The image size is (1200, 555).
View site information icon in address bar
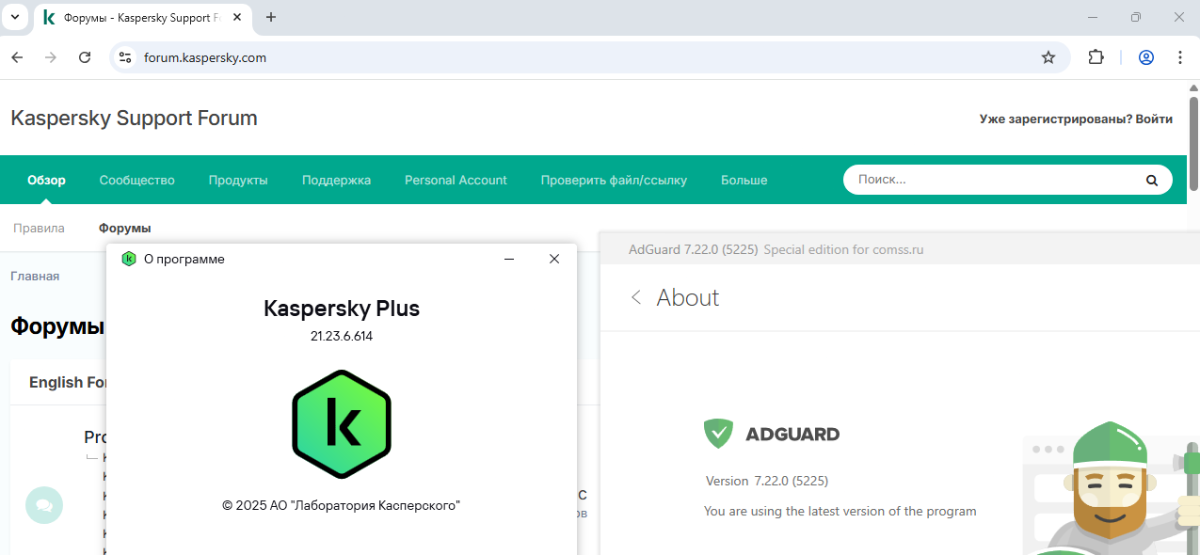[x=125, y=57]
